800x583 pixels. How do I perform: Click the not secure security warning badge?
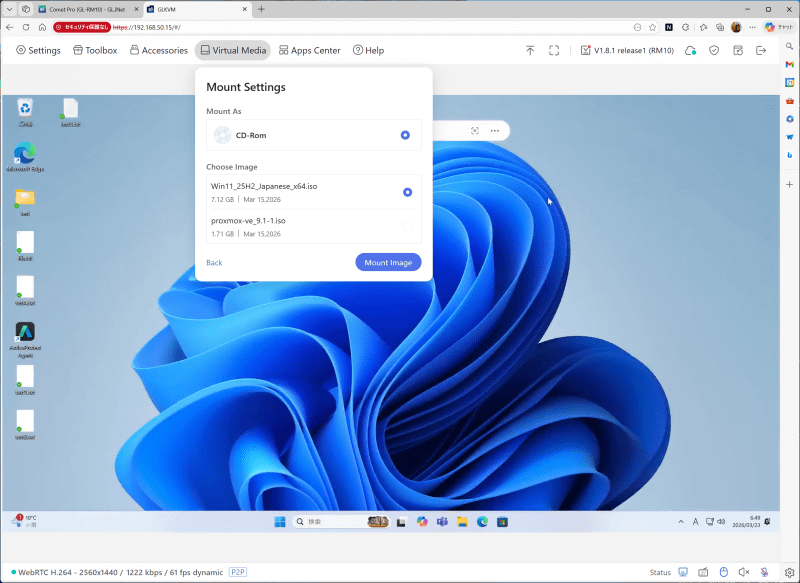82,28
